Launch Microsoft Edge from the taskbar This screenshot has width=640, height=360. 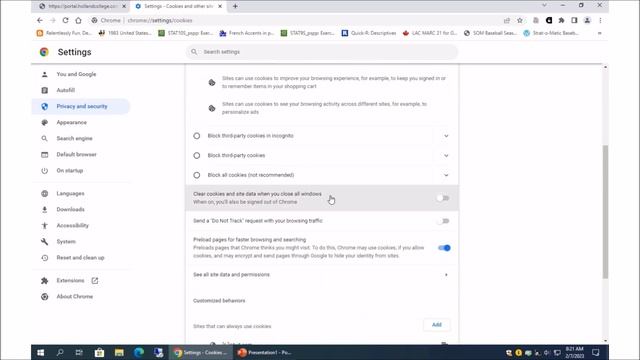139,353
